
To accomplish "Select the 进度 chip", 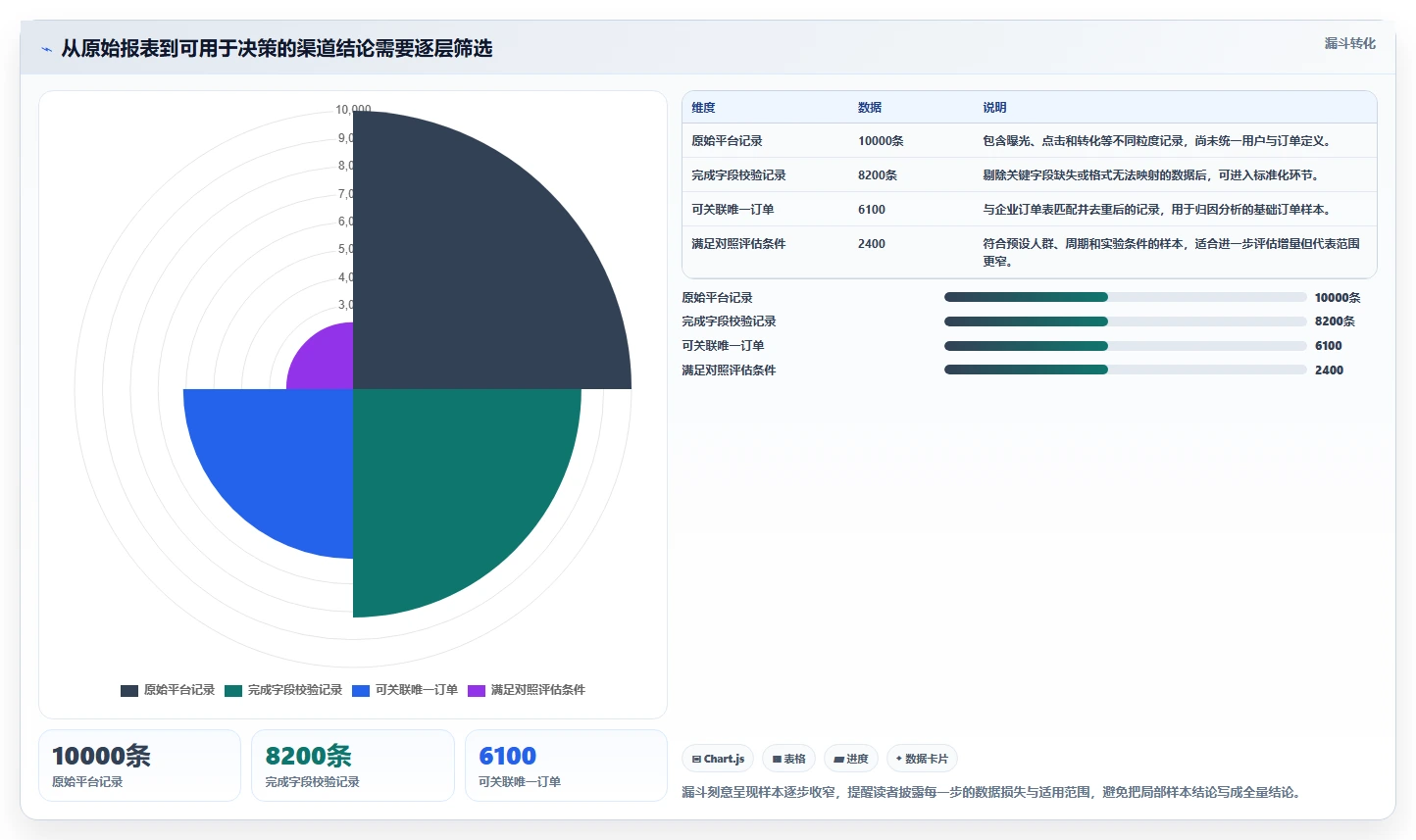I will (850, 759).
